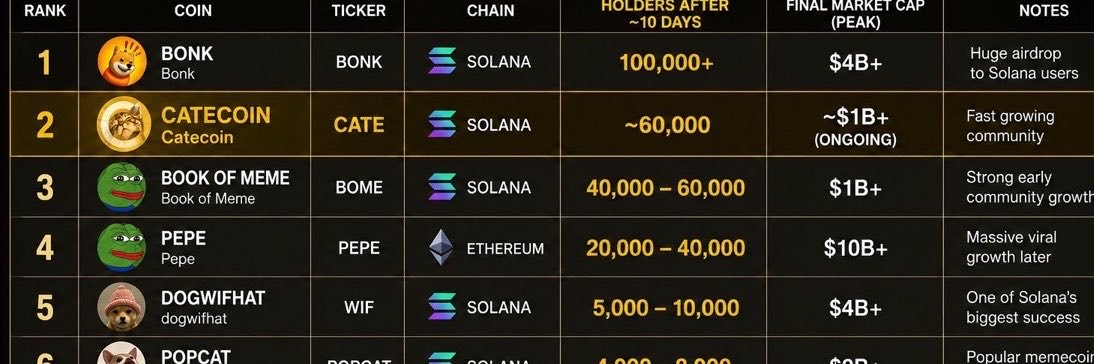
Task: Click the CATECOIN coin name
Action: pos(216,115)
